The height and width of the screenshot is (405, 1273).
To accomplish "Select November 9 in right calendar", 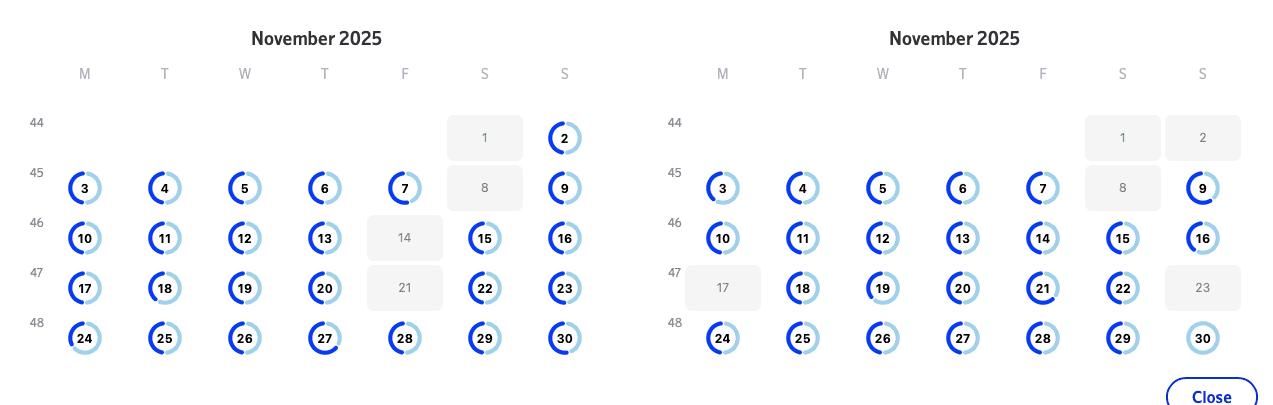I will [1203, 188].
